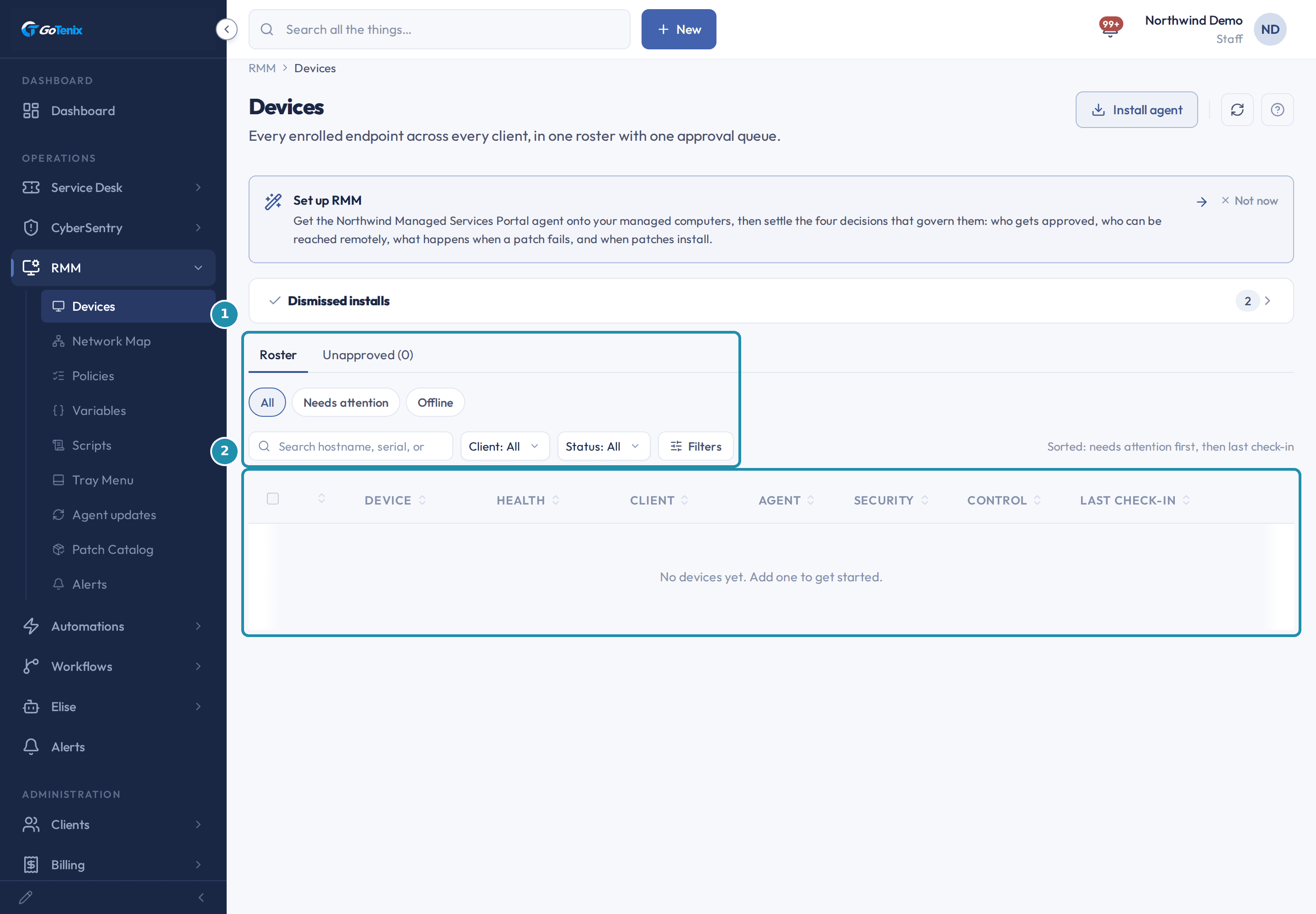This screenshot has height=914, width=1316.
Task: Open the notifications 99+ chat icon
Action: point(1110,27)
